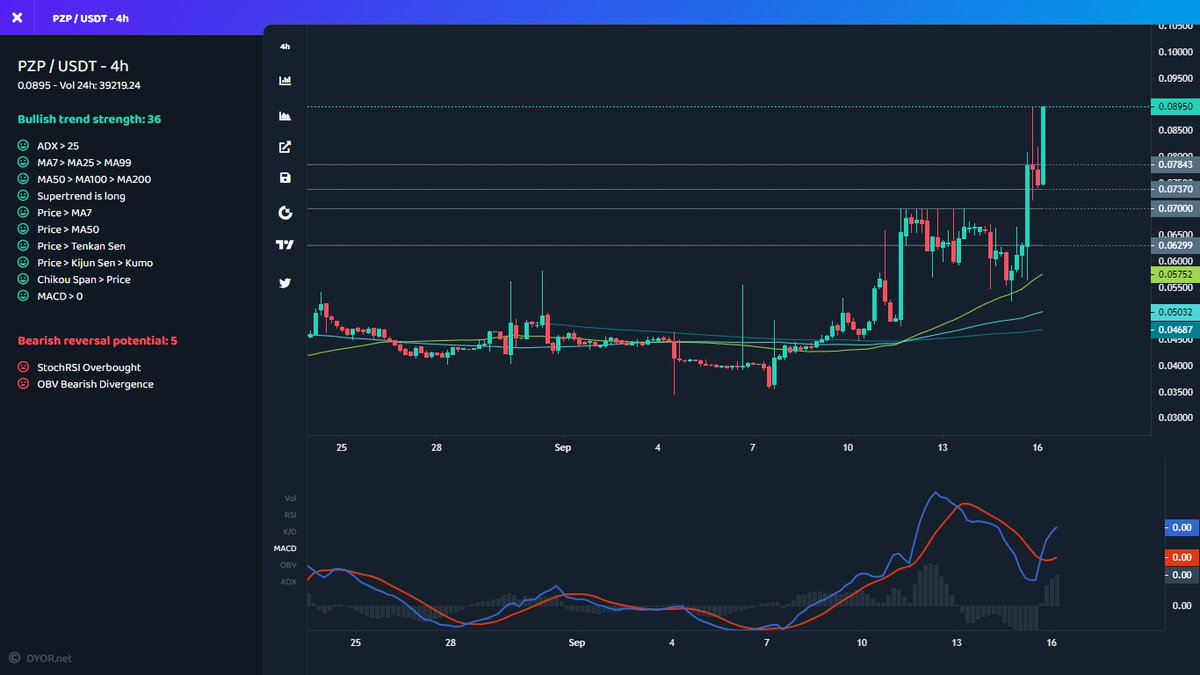Click the 0.07000 price level label

pos(1174,208)
